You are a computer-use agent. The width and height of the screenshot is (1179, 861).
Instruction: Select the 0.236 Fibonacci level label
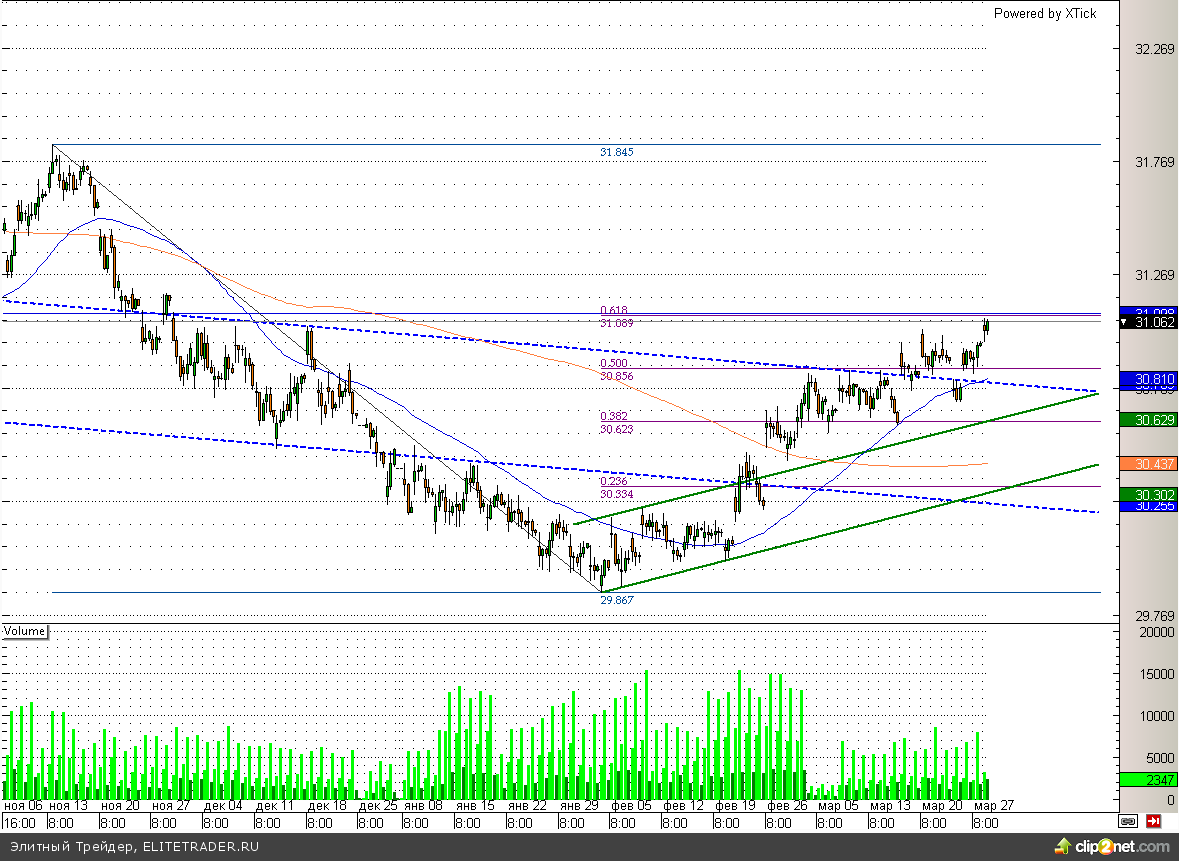[x=614, y=481]
